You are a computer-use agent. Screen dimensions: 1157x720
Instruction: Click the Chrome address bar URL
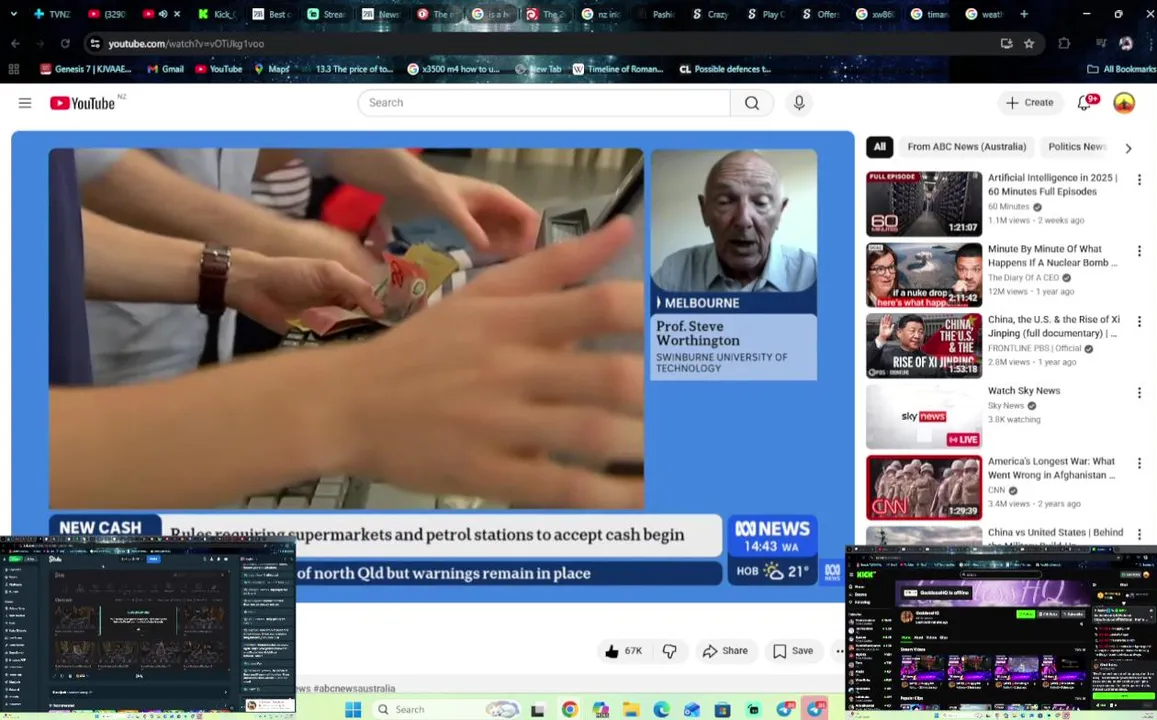coord(186,44)
